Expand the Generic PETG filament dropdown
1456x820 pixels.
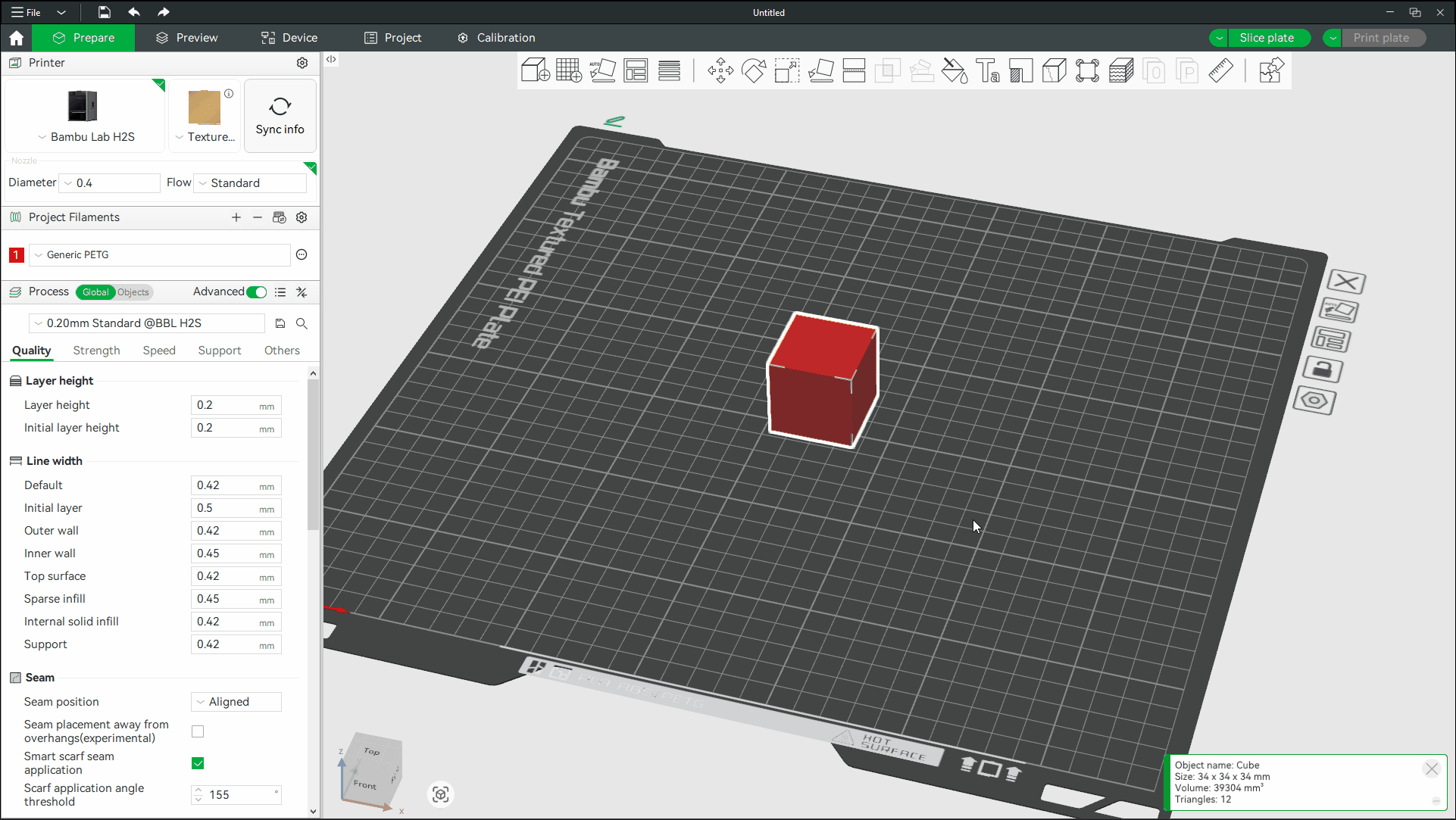[x=161, y=255]
